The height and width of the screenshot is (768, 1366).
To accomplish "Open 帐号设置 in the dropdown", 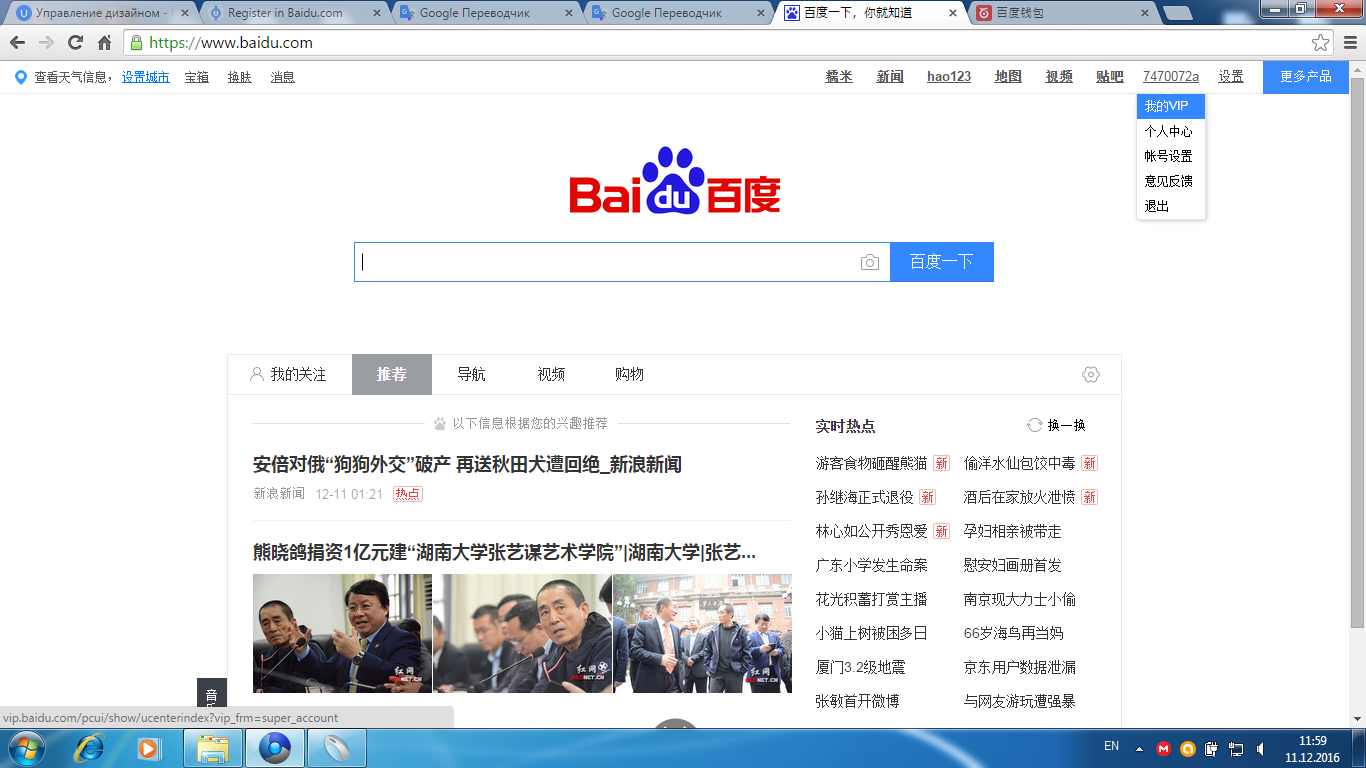I will tap(1171, 156).
